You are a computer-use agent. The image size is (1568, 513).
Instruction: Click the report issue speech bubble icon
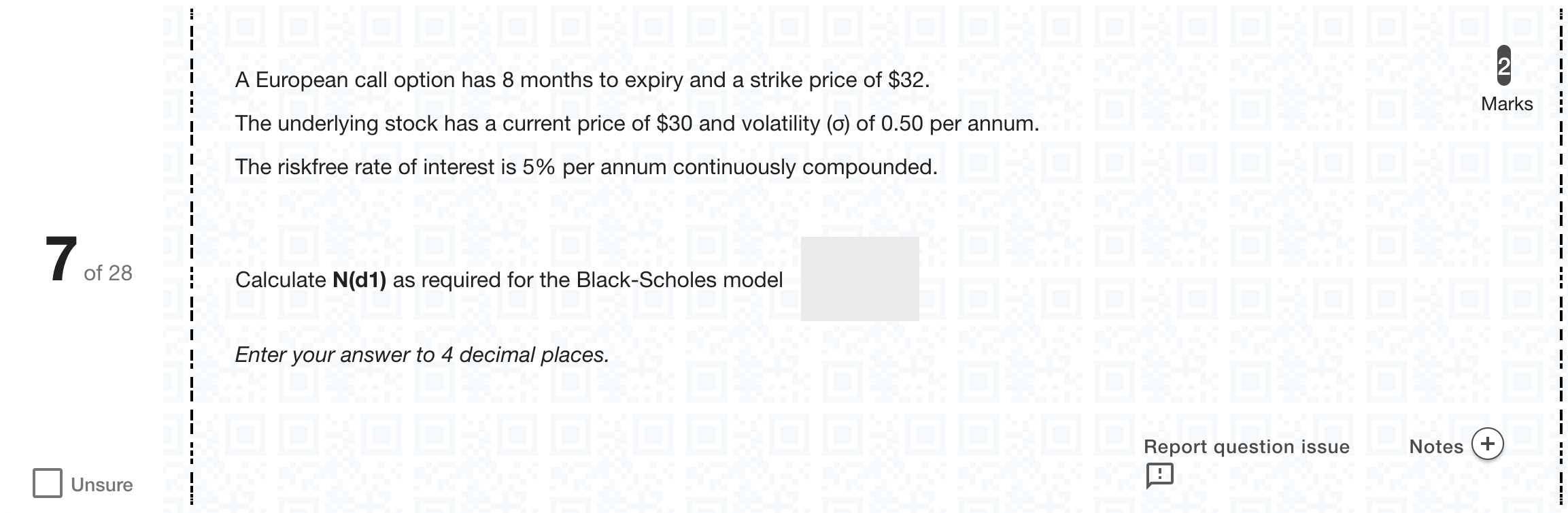pos(1159,476)
